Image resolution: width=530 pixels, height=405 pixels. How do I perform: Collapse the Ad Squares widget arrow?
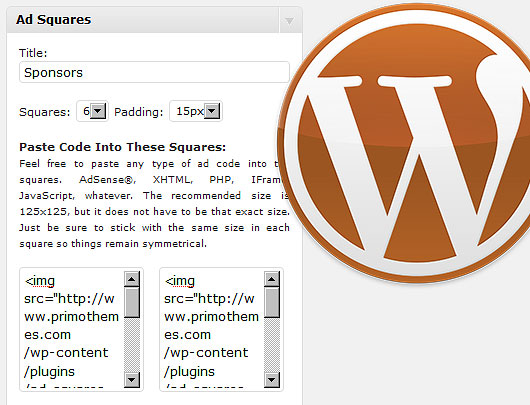tap(289, 21)
